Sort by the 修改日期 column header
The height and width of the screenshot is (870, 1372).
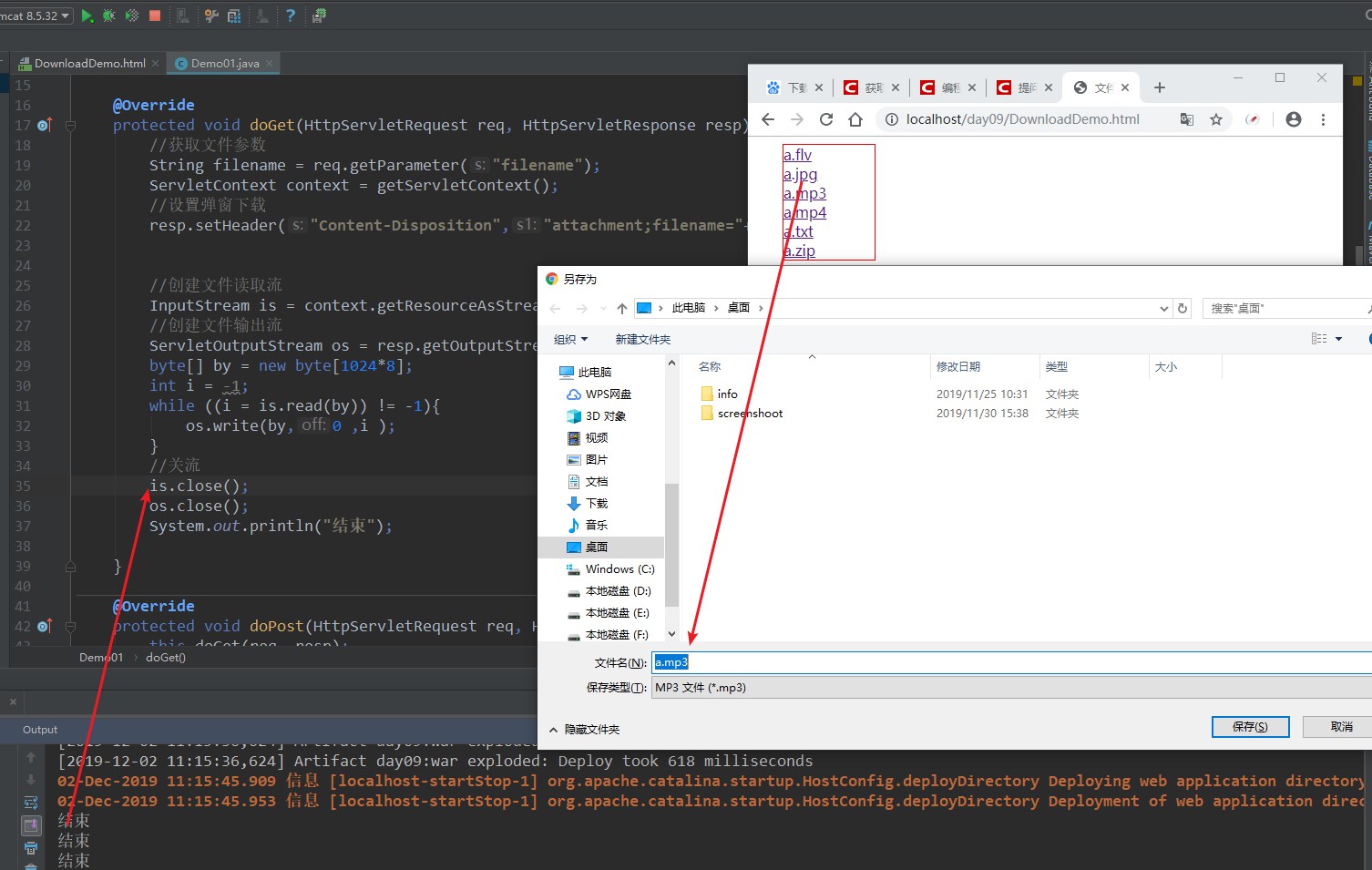tap(984, 366)
